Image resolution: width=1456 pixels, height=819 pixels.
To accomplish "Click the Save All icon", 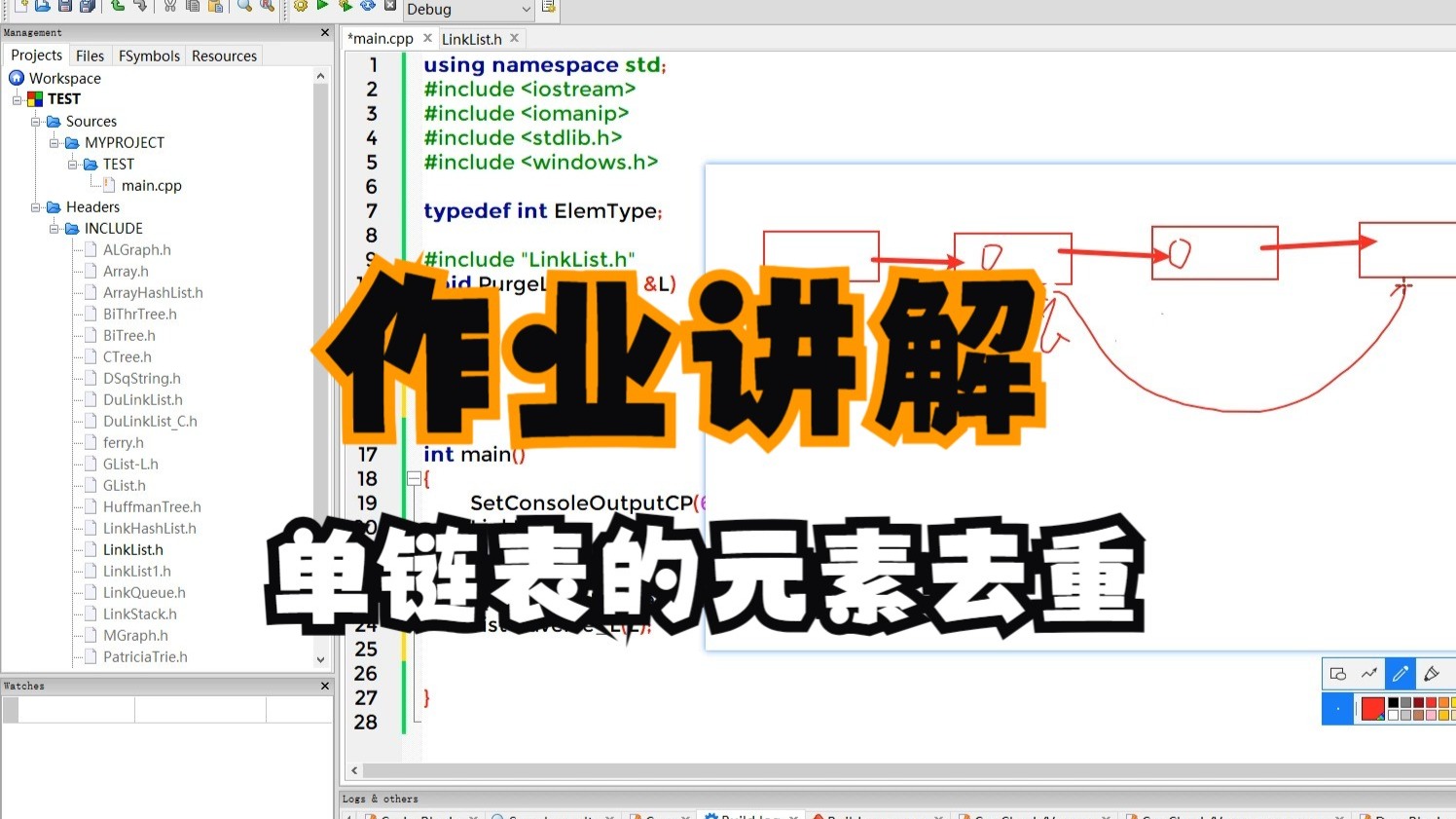I will click(x=87, y=8).
